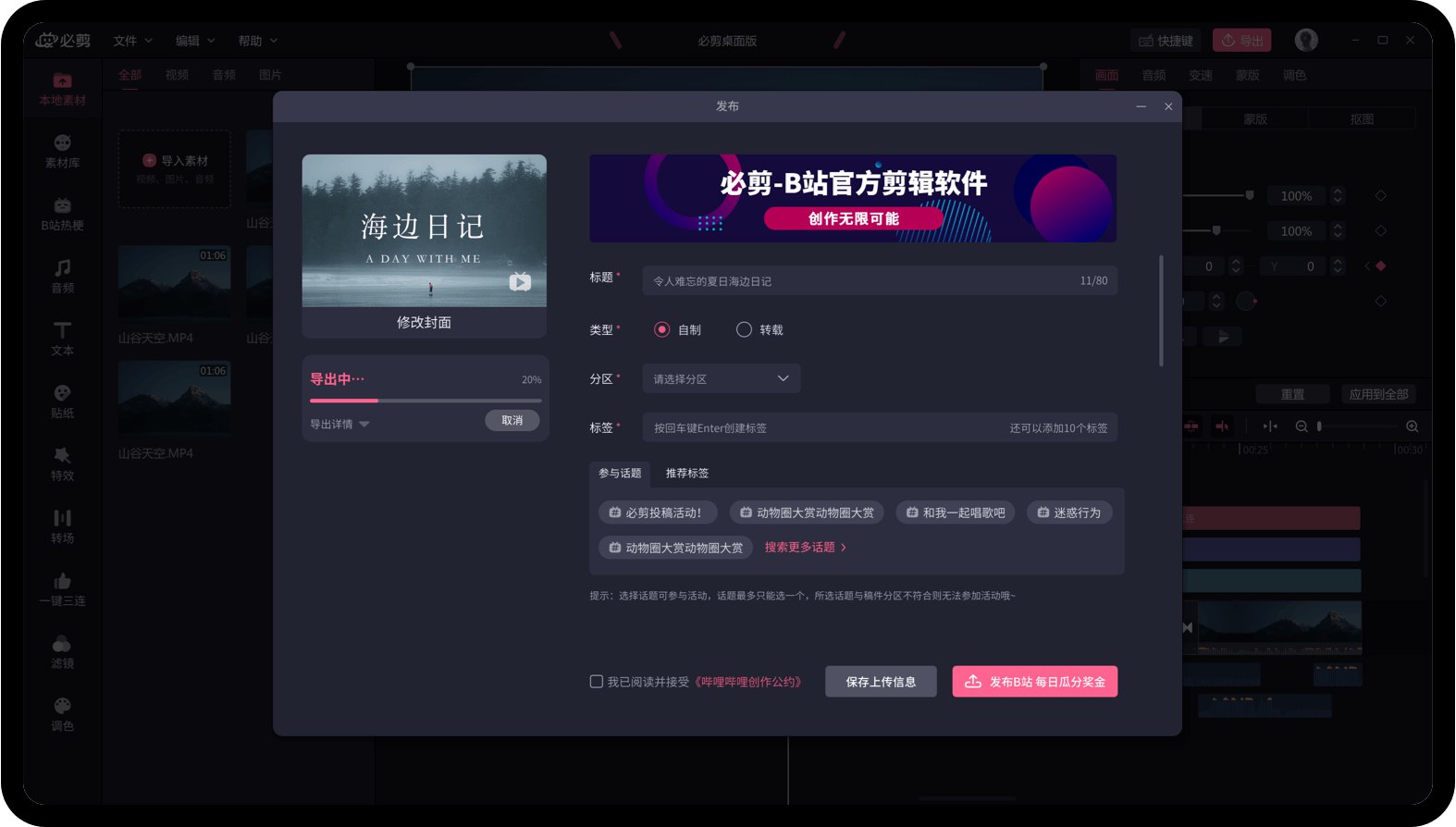
Task: Open the 音频 music note sidebar icon
Action: pos(62,267)
